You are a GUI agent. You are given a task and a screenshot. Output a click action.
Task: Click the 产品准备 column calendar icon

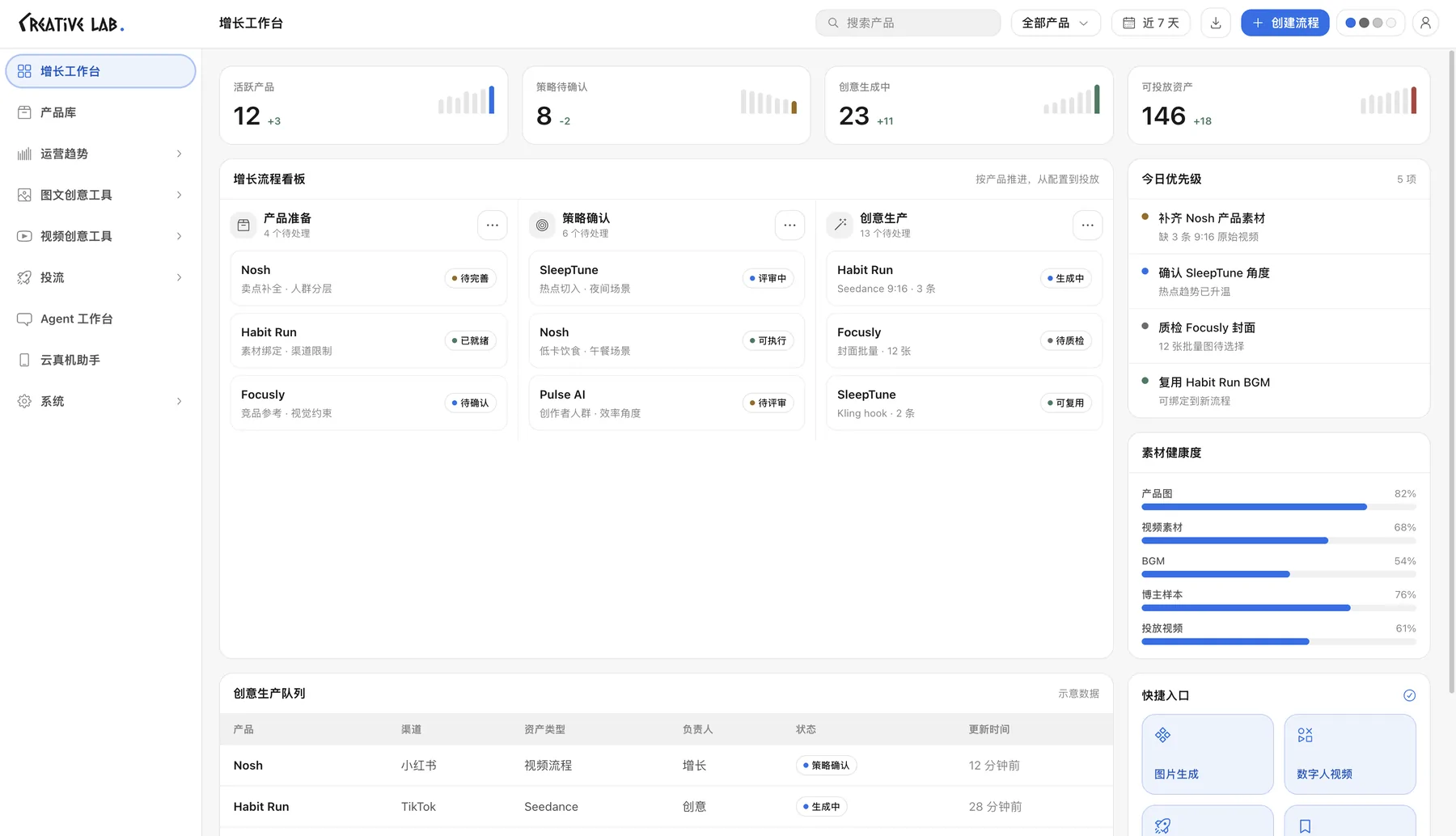(243, 225)
